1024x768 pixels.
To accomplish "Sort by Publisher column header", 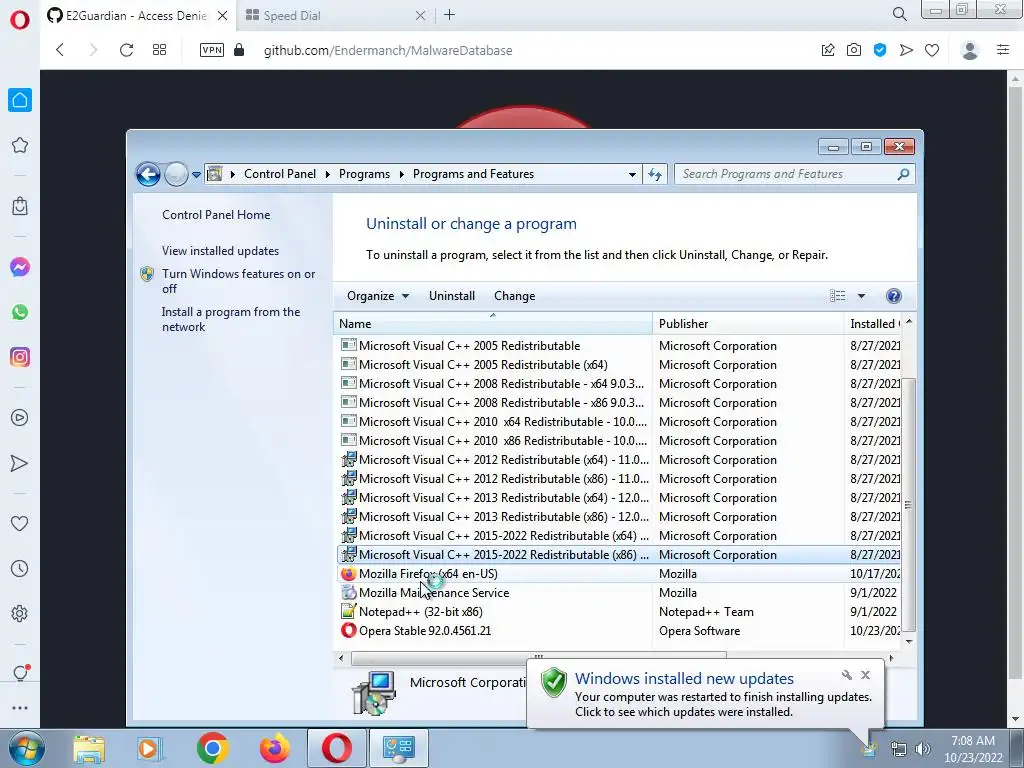I will point(748,323).
